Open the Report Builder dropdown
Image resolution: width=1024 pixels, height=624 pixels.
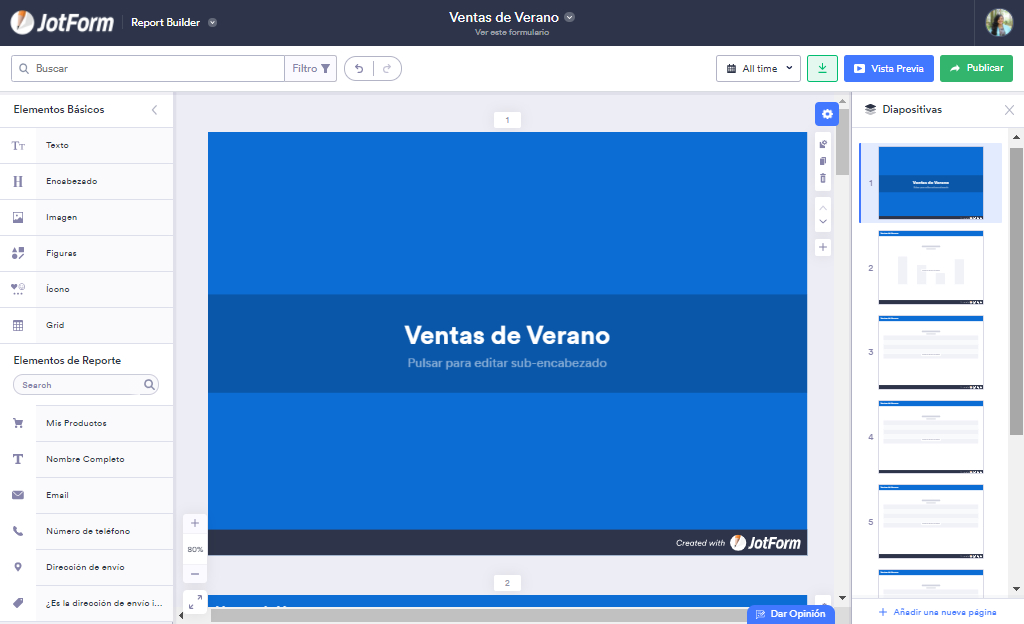tap(212, 22)
